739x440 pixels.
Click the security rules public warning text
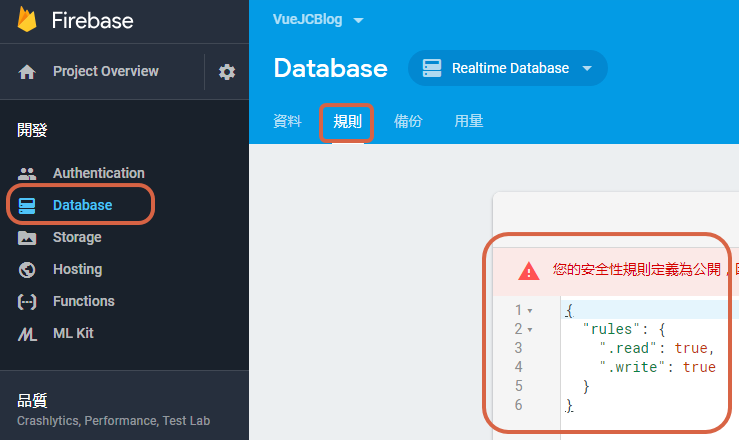(646, 269)
